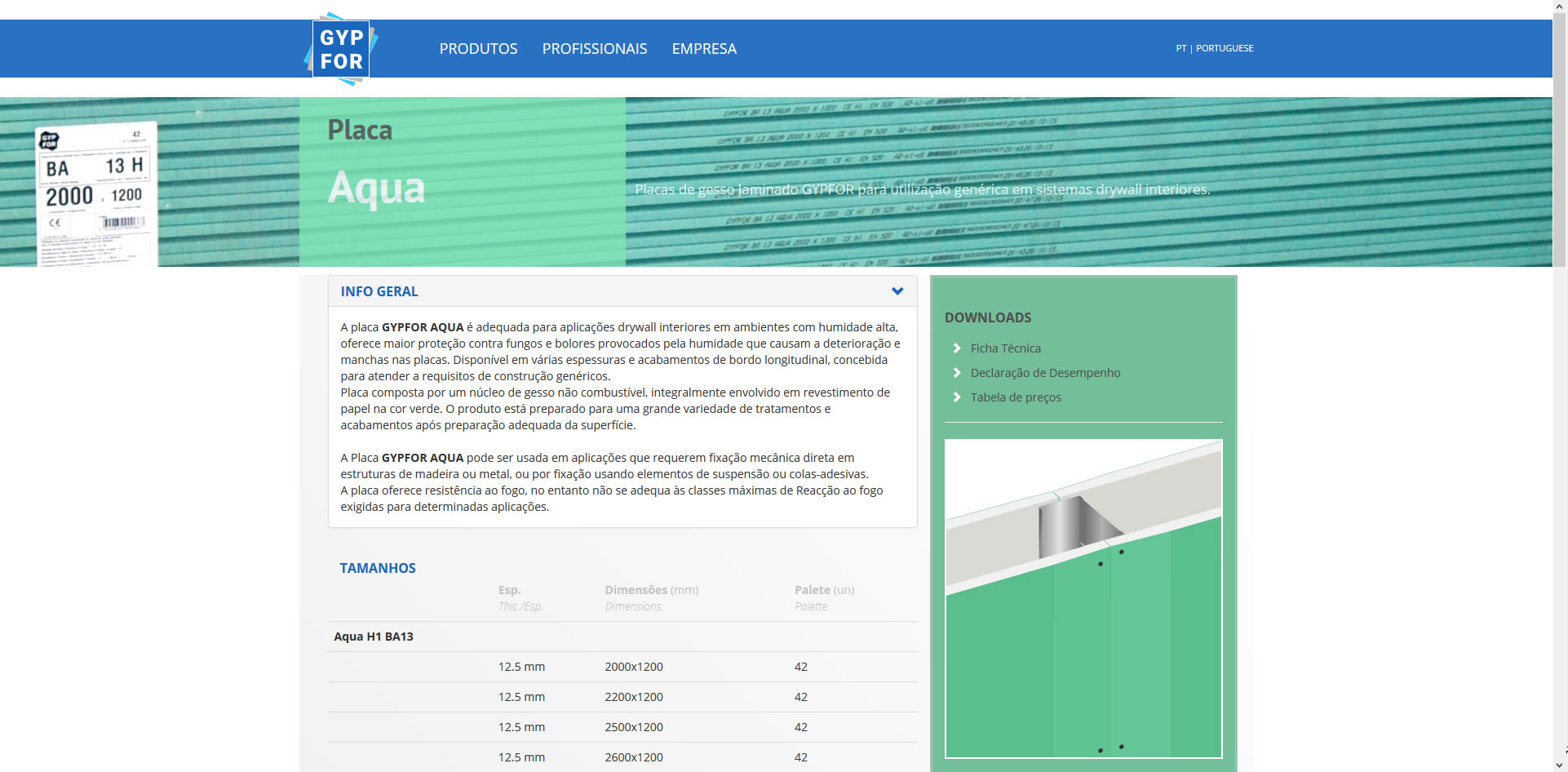Click arrow icon beside Declaração de Desempenho
The width and height of the screenshot is (1568, 772).
pyautogui.click(x=957, y=373)
